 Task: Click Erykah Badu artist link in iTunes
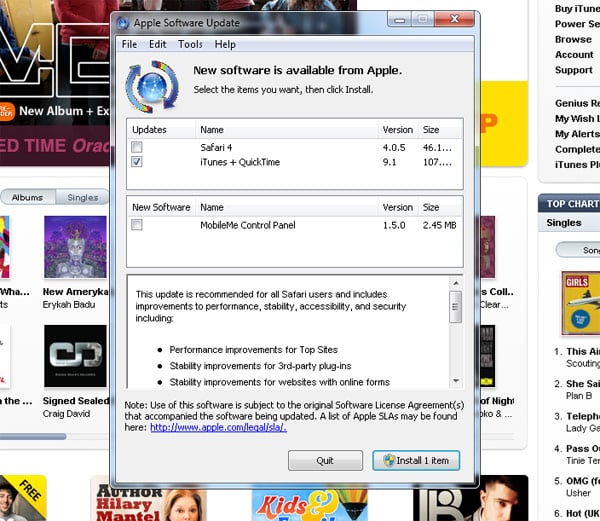coord(69,304)
